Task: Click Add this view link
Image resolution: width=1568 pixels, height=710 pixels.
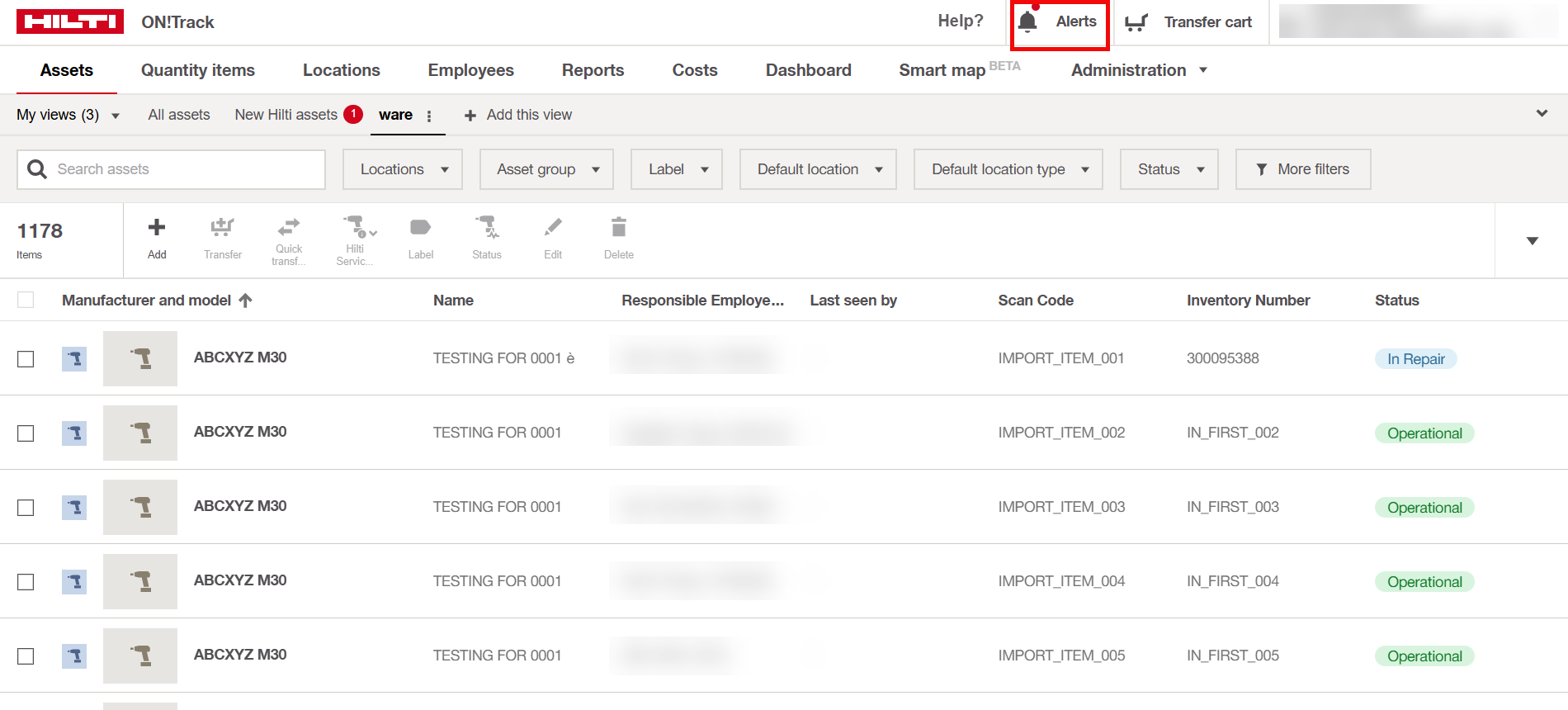Action: [x=518, y=115]
